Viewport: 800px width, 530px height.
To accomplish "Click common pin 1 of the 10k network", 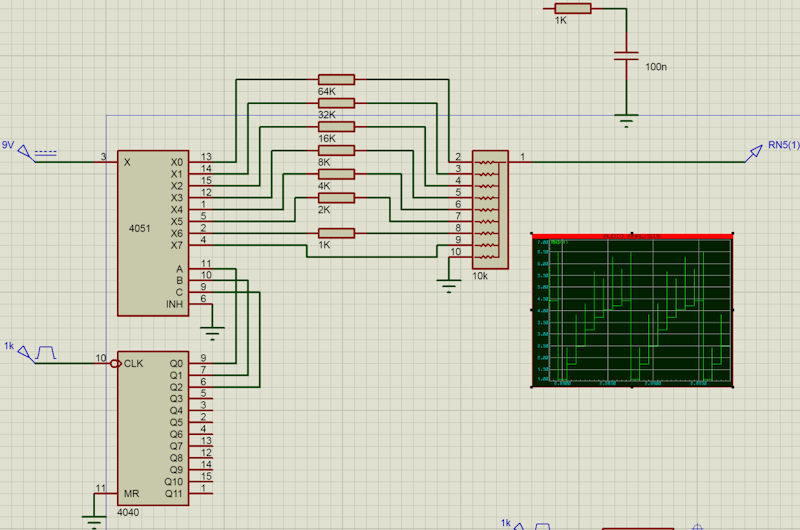I will (x=520, y=162).
